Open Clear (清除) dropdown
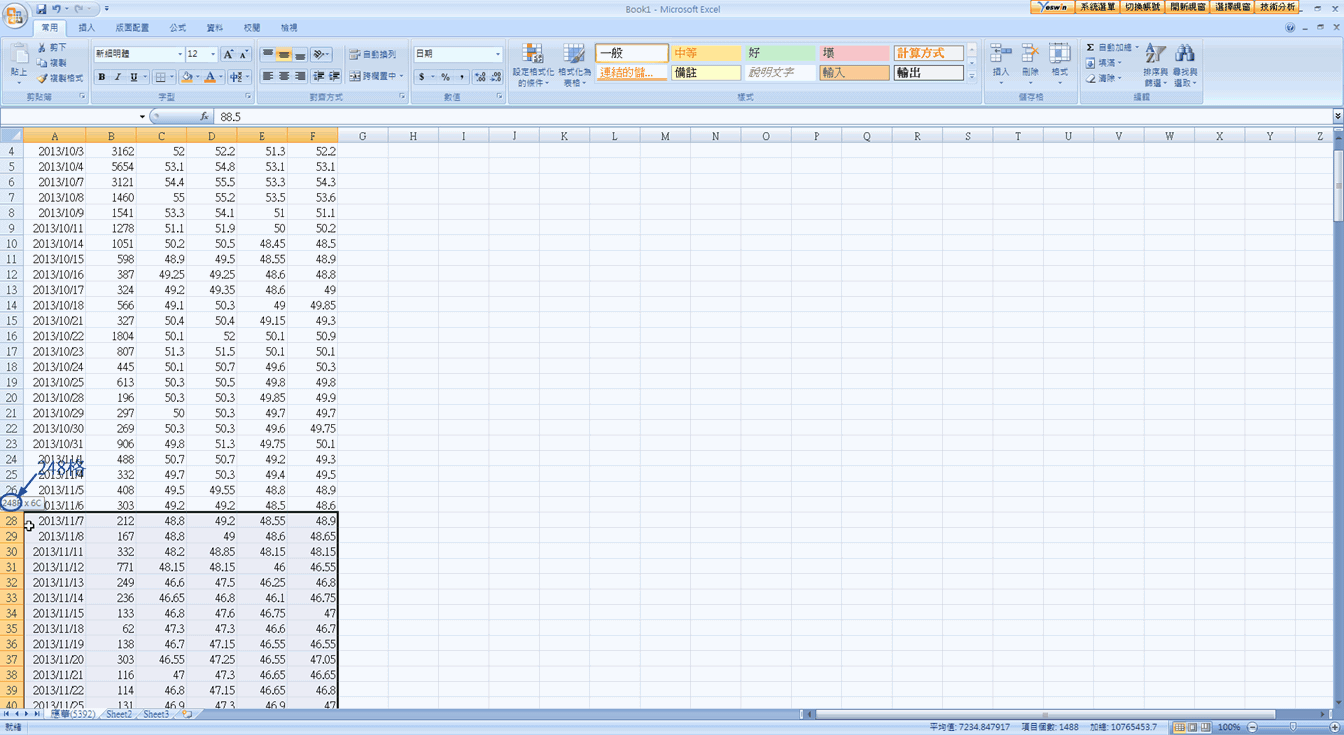Viewport: 1344px width, 735px height. pyautogui.click(x=1120, y=78)
